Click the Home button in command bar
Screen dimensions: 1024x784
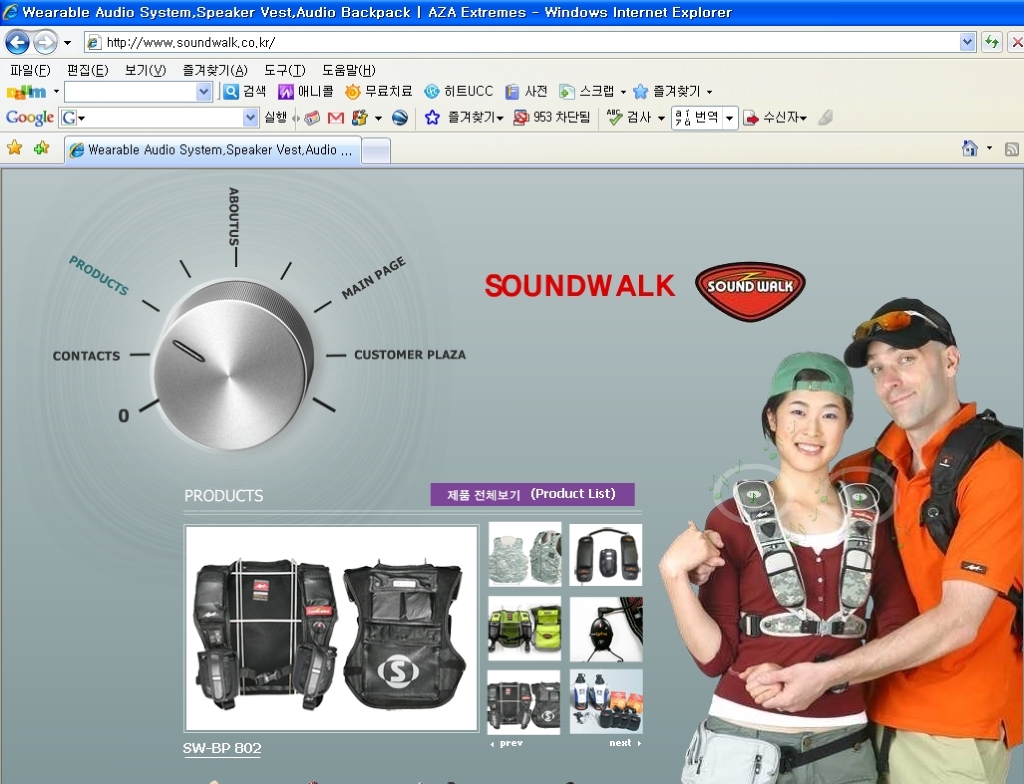[x=970, y=148]
